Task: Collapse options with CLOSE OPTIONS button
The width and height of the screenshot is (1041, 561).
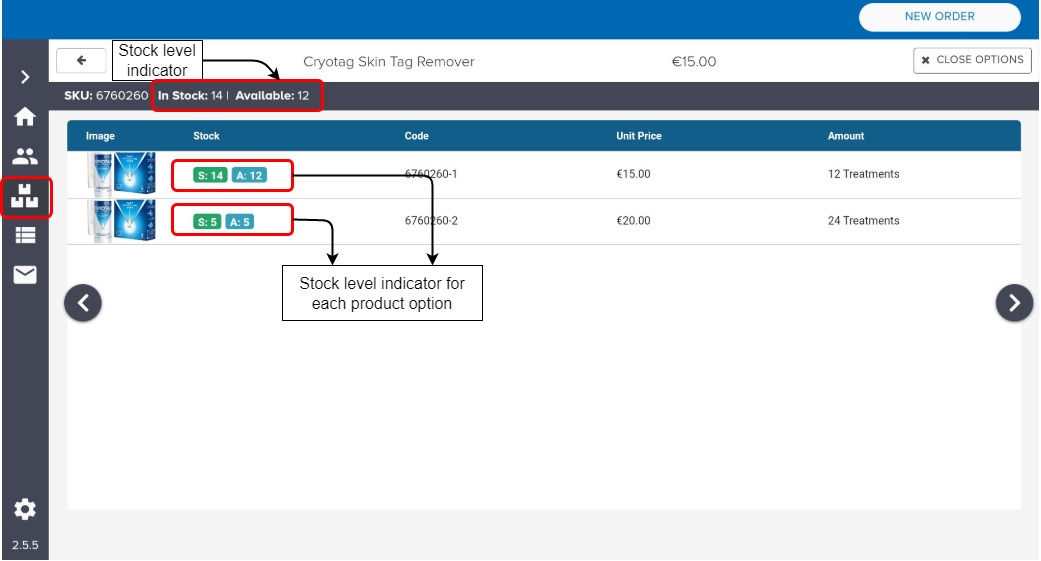Action: point(972,60)
